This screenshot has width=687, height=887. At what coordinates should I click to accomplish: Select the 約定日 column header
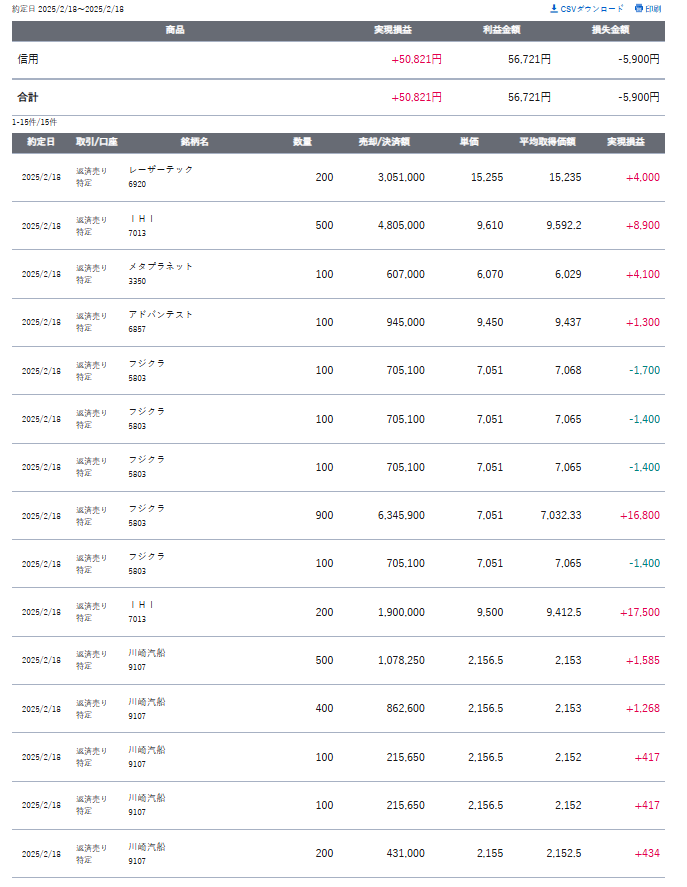(41, 142)
